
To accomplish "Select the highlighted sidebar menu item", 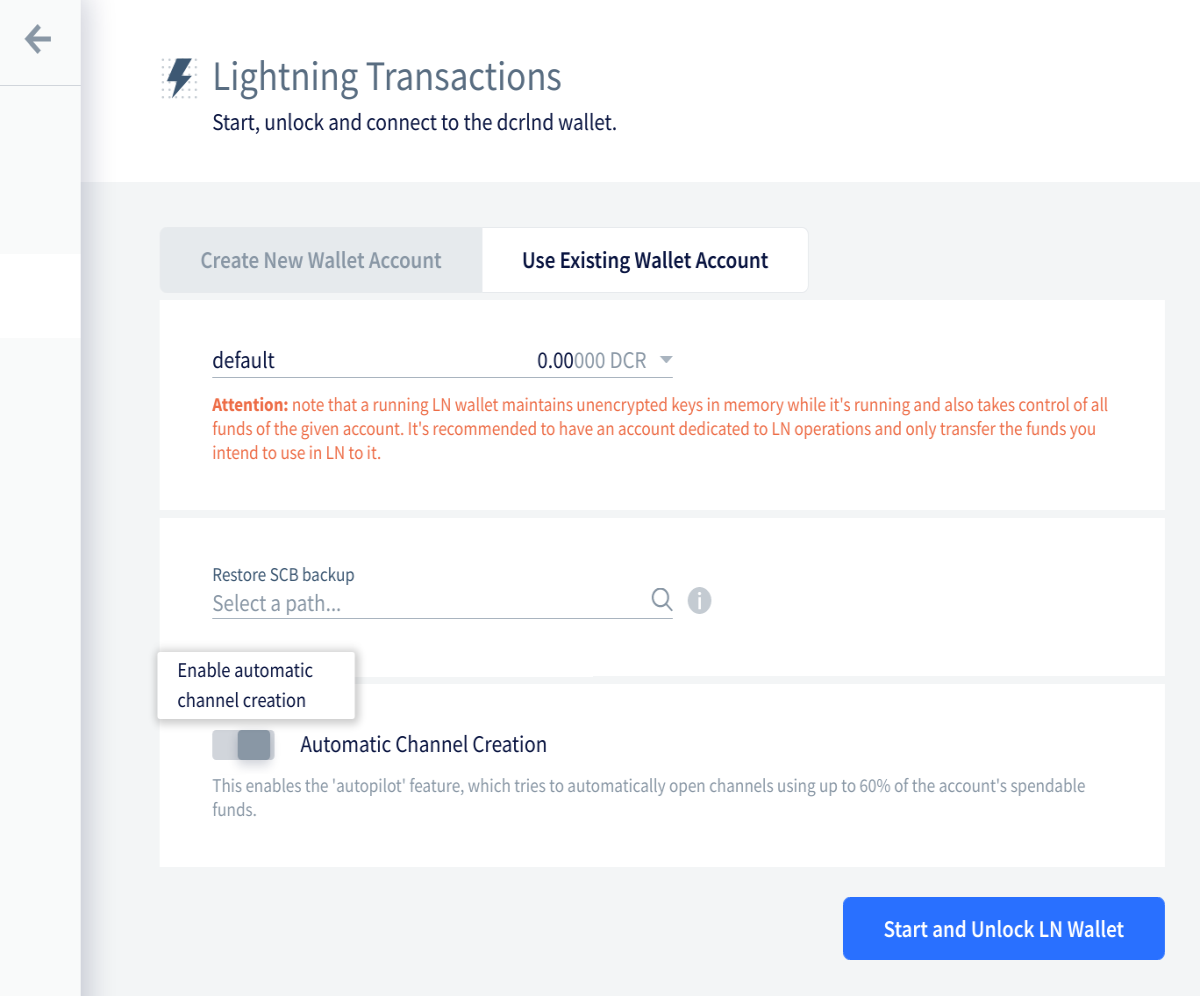I will 40,295.
